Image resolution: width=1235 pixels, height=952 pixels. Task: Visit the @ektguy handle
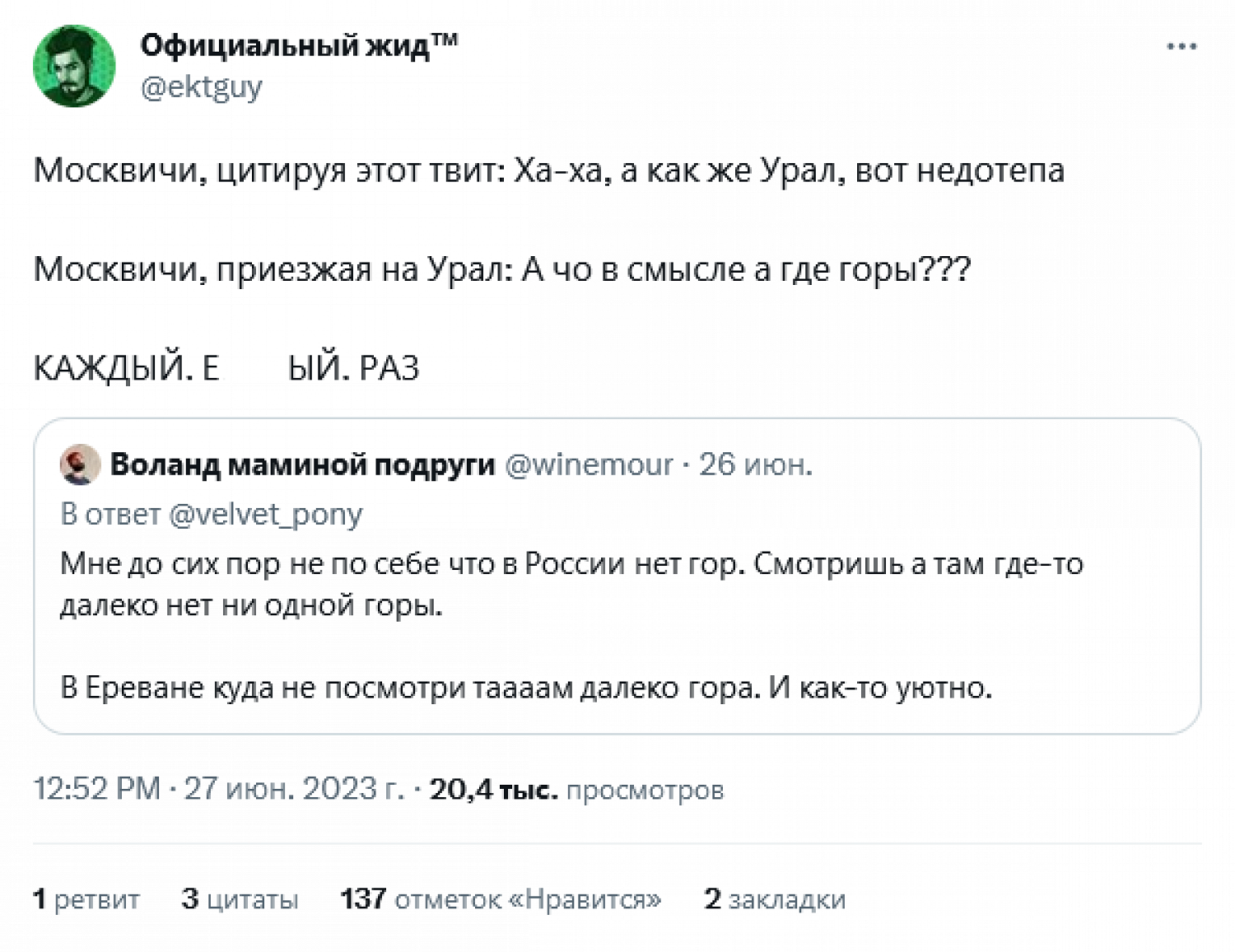(202, 86)
